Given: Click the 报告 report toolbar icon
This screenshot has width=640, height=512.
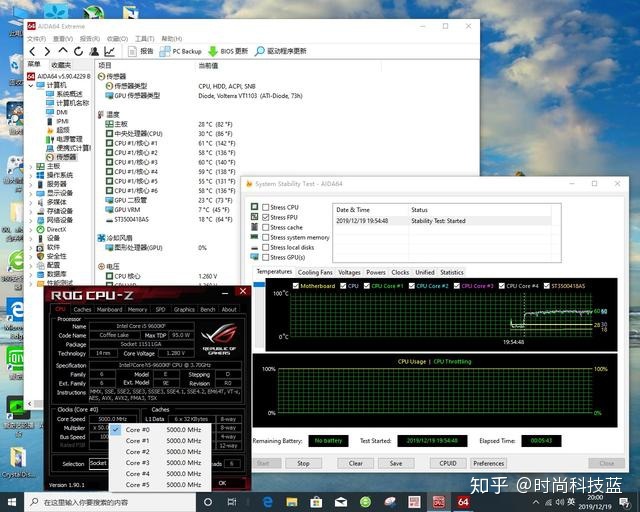Looking at the screenshot, I should tap(132, 51).
